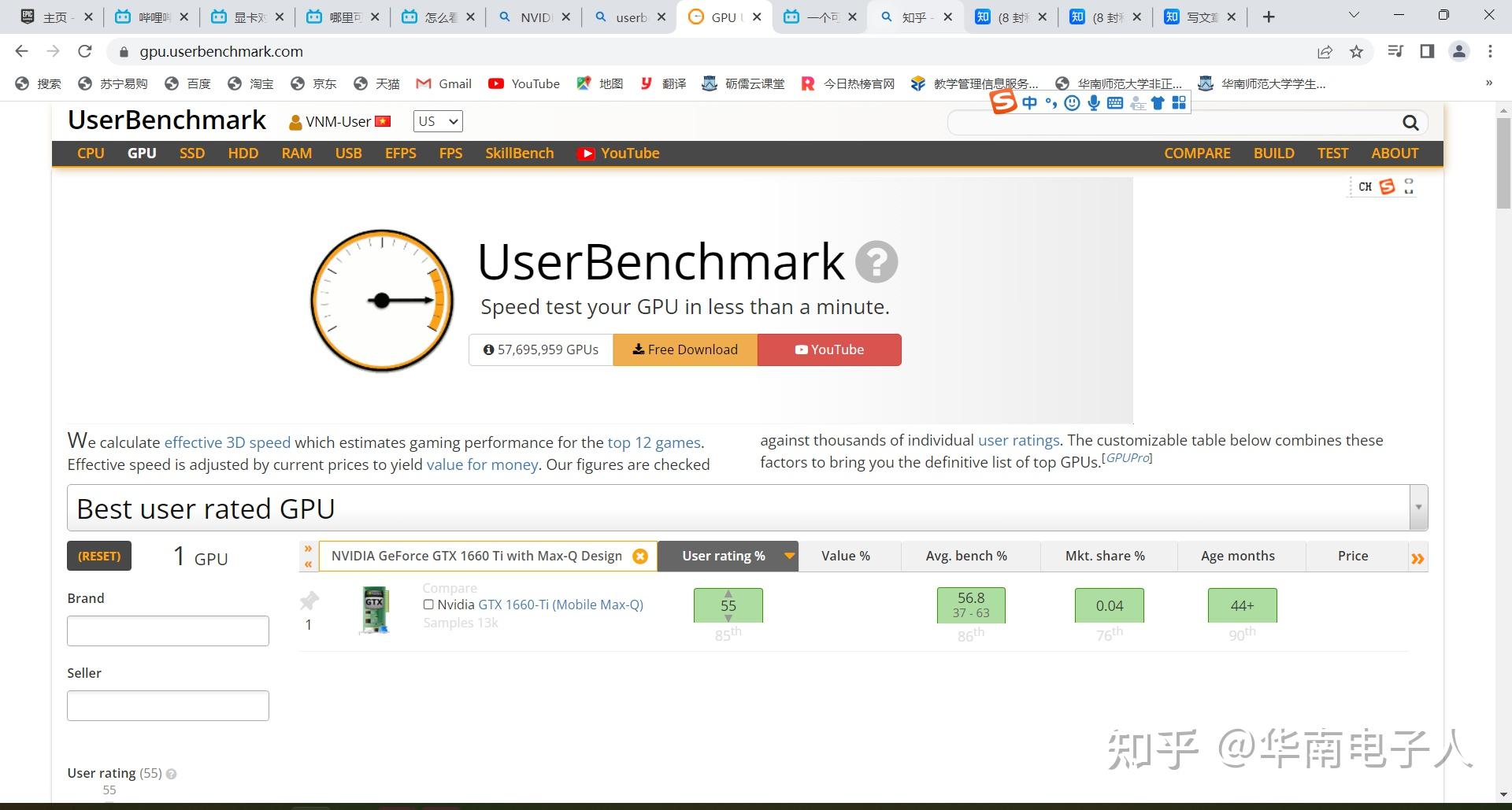Image resolution: width=1512 pixels, height=810 pixels.
Task: Click the Sogou emoji smiley icon
Action: [x=1072, y=103]
